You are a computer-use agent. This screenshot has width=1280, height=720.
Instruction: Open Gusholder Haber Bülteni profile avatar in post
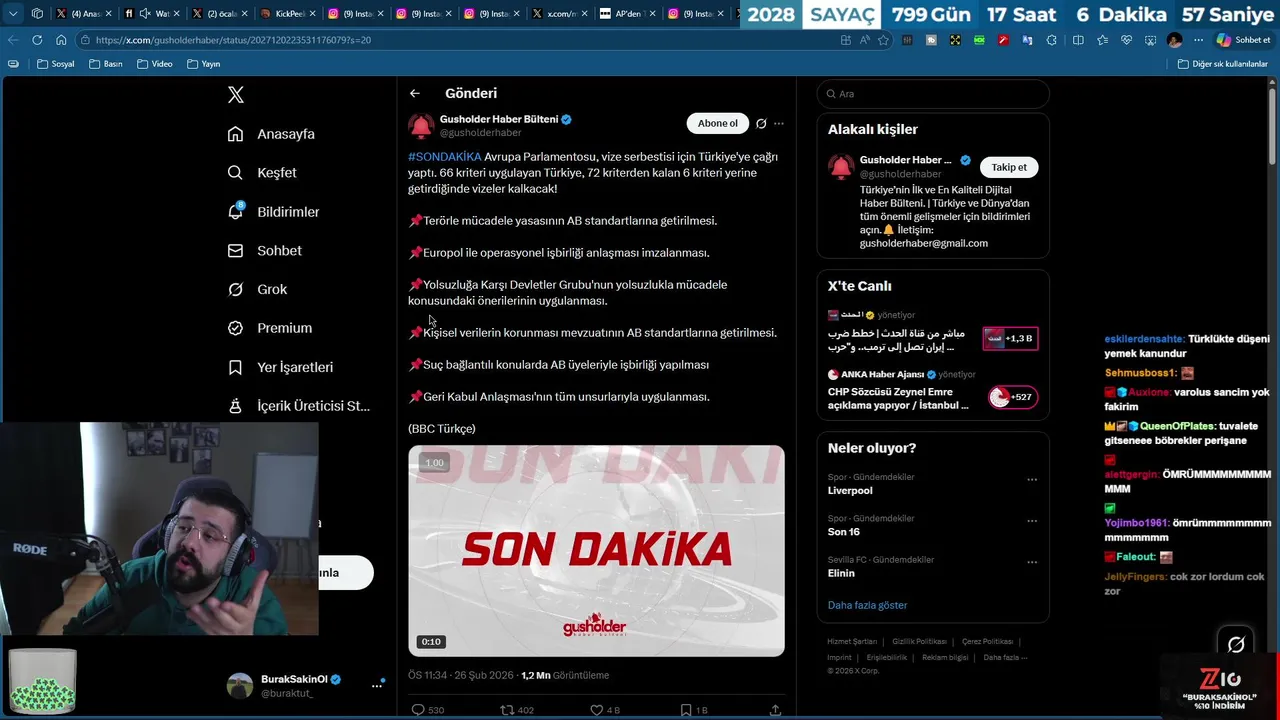pos(421,126)
